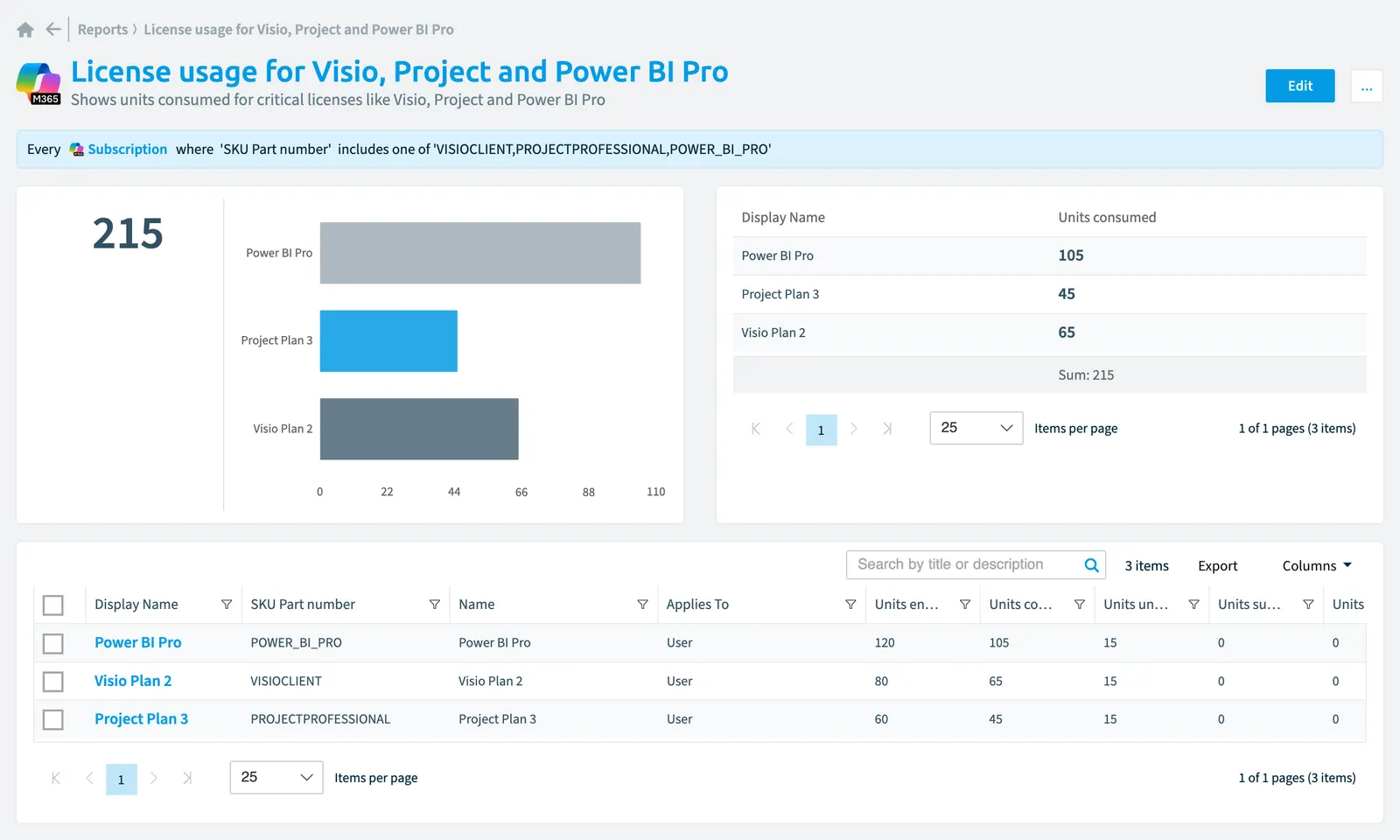Click the Edit button
The width and height of the screenshot is (1400, 840).
(1300, 86)
